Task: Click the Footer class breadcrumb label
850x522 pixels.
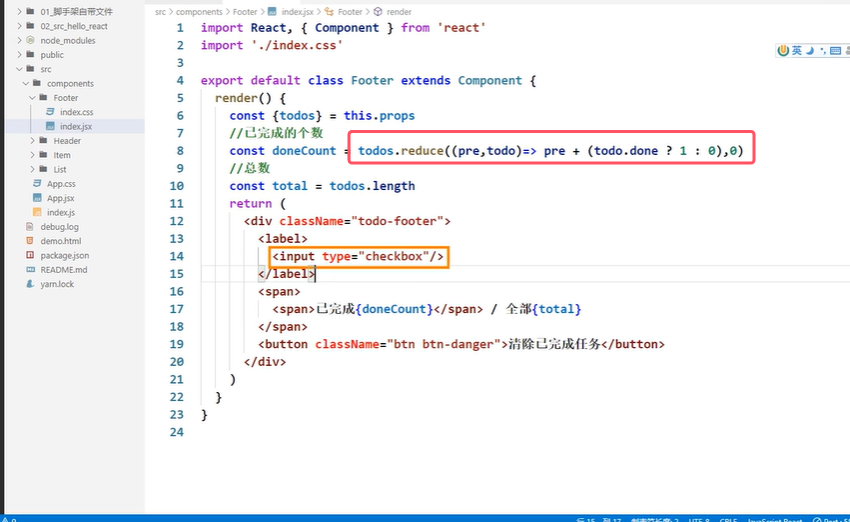Action: point(350,11)
